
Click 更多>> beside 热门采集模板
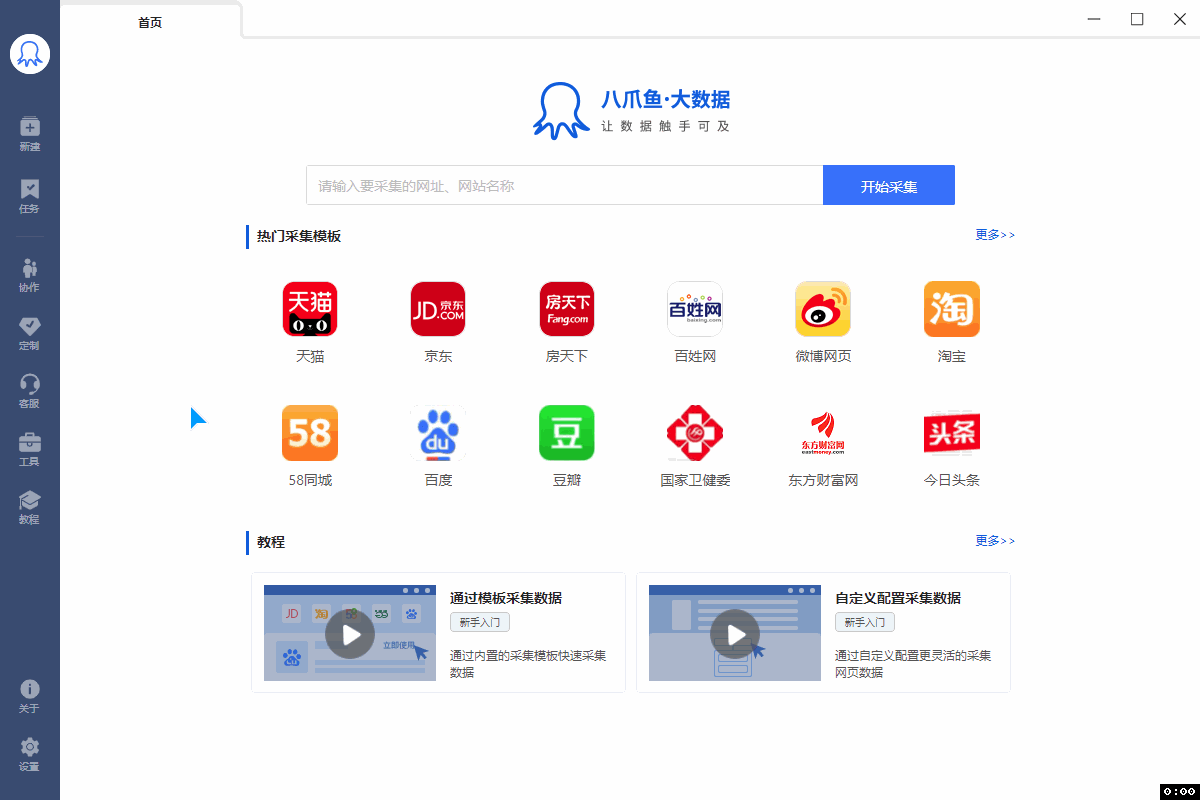[x=995, y=235]
